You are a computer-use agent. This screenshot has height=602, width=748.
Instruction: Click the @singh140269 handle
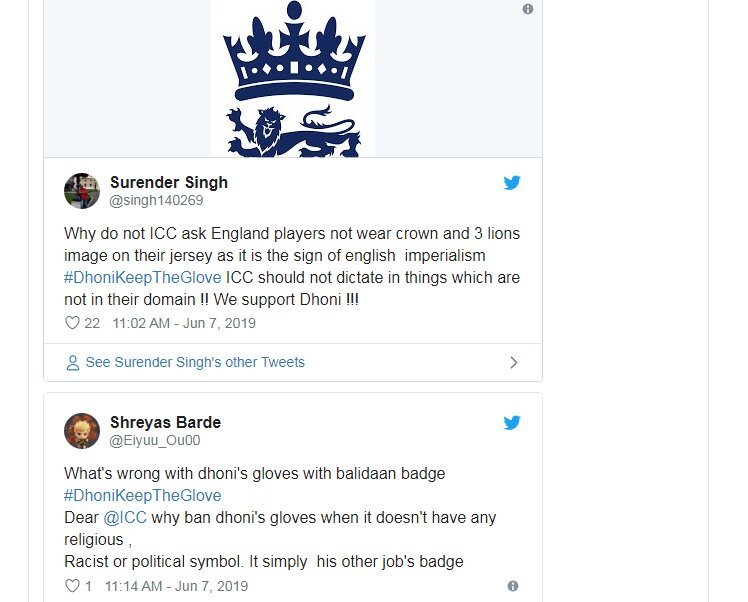[x=156, y=200]
